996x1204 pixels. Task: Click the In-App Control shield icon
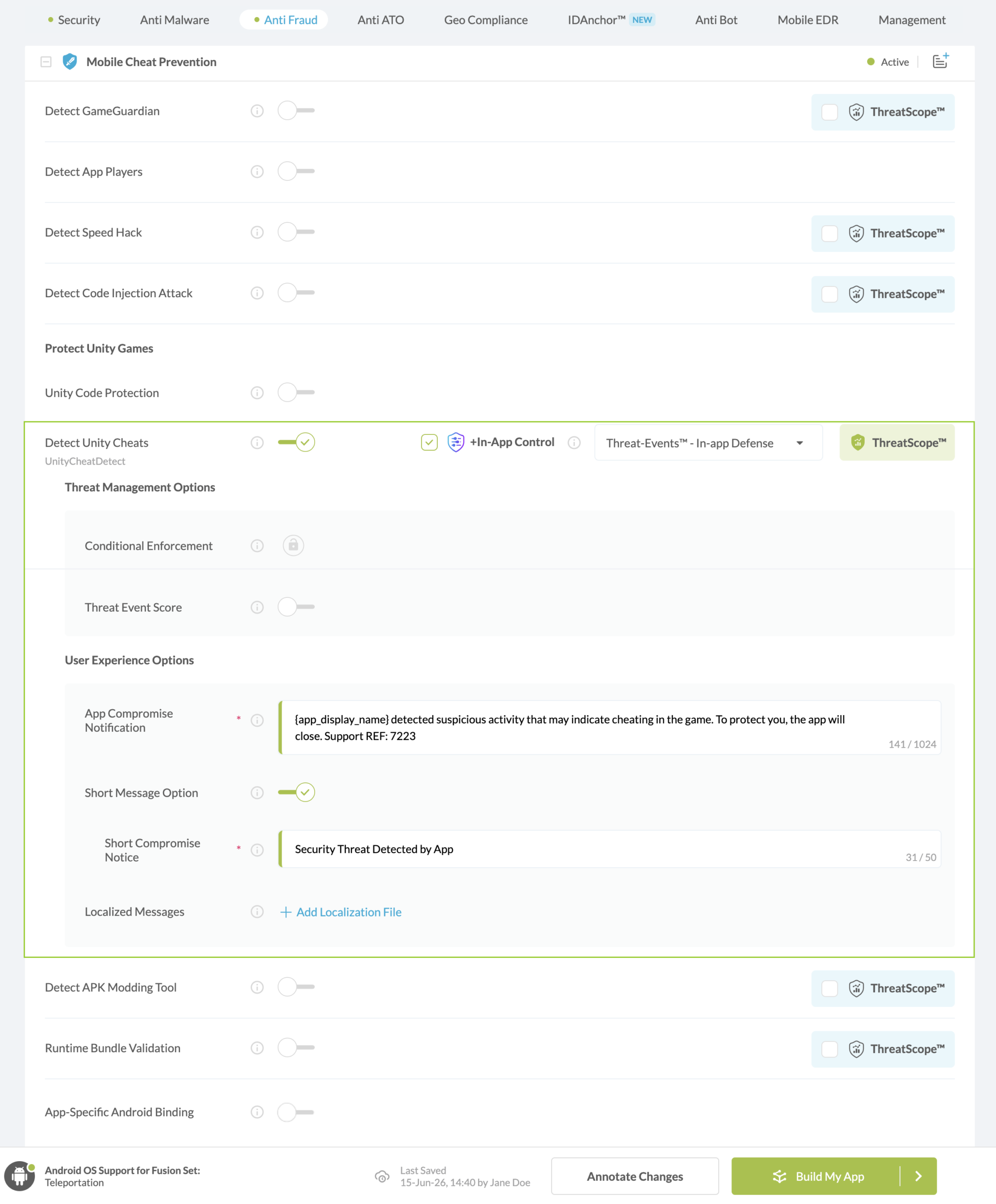pyautogui.click(x=456, y=442)
